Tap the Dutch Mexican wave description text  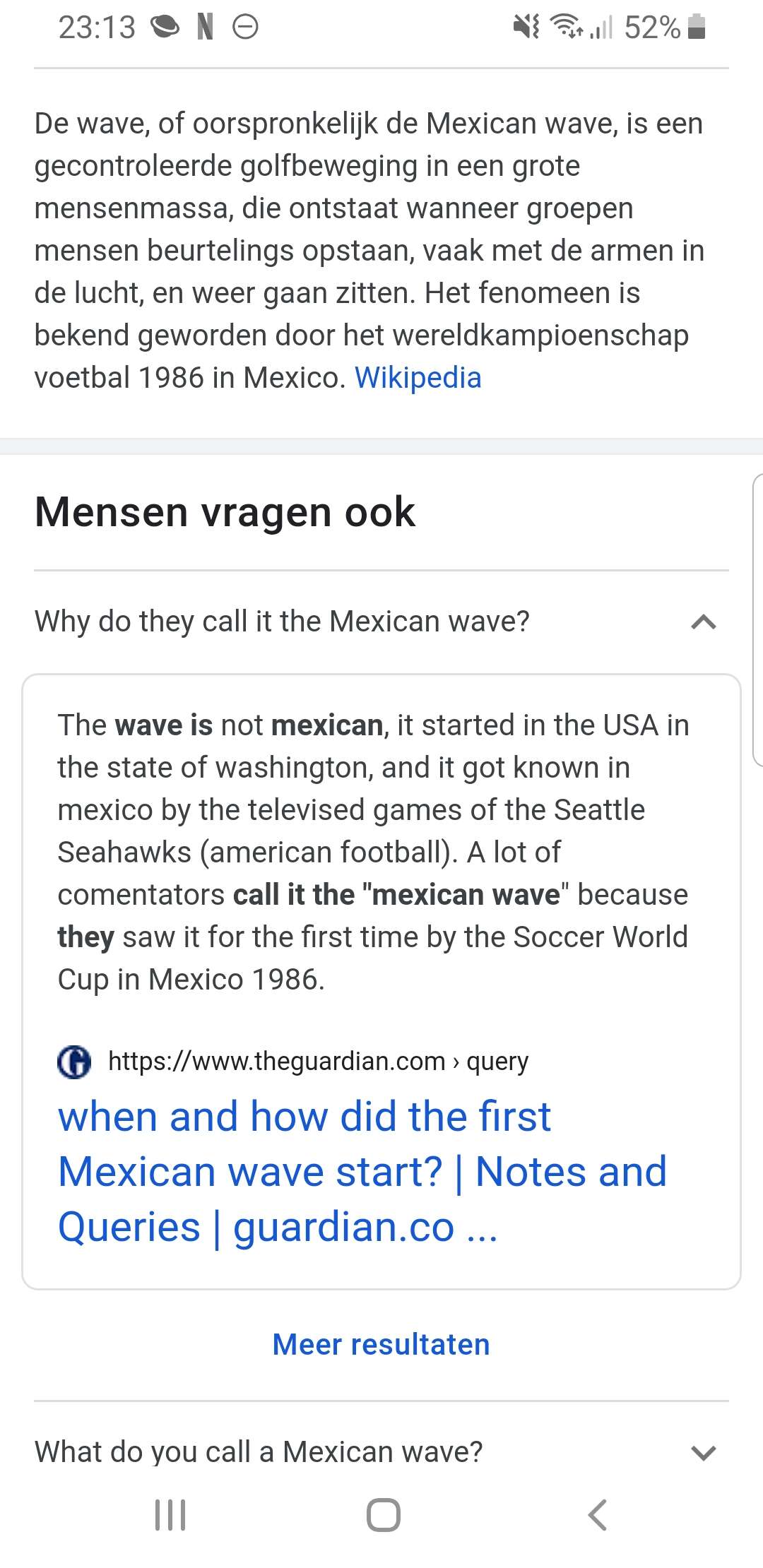coord(369,250)
